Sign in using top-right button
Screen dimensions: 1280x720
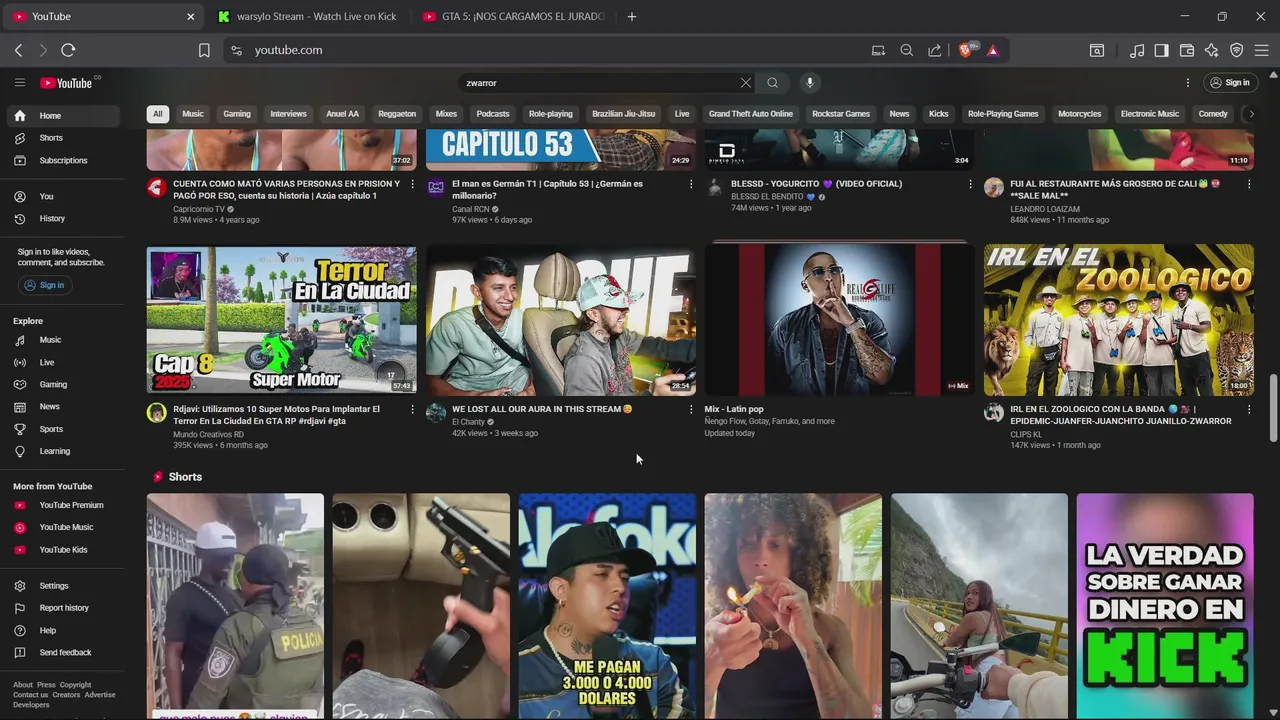(x=1229, y=83)
